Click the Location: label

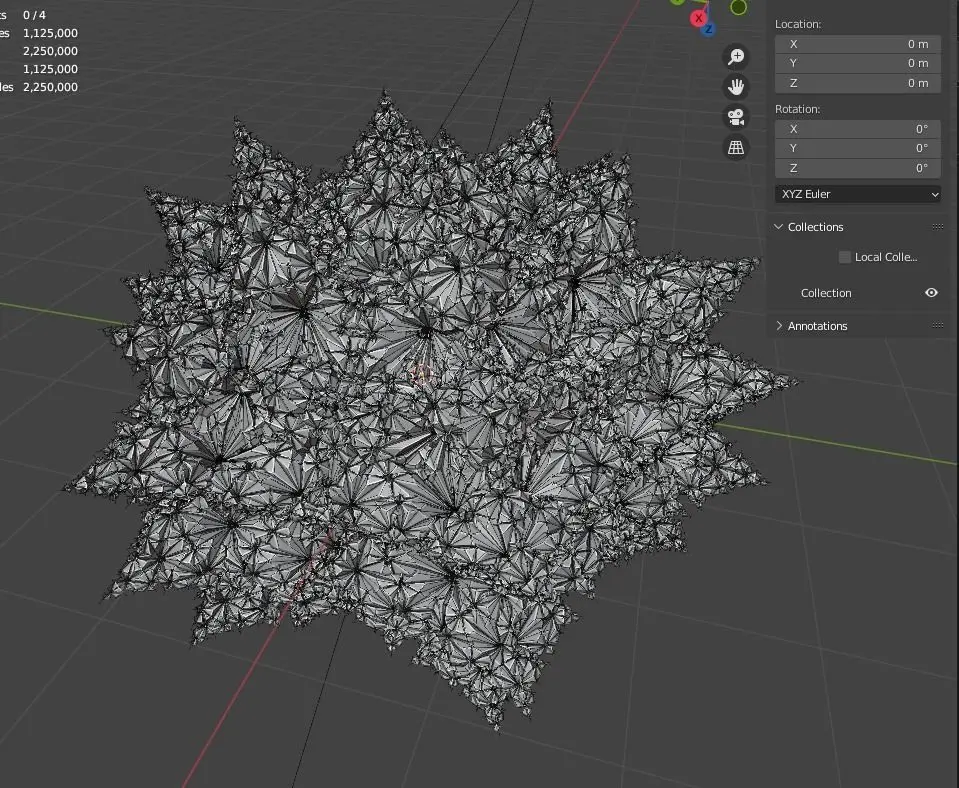point(798,24)
